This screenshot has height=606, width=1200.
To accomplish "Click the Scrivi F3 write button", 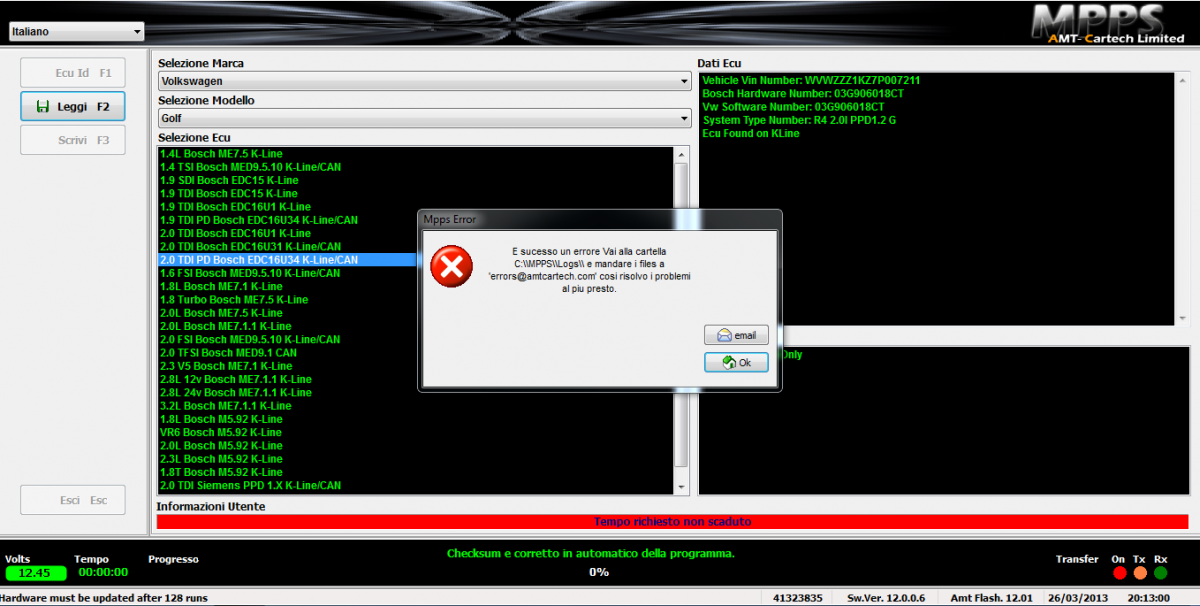I will [x=73, y=140].
